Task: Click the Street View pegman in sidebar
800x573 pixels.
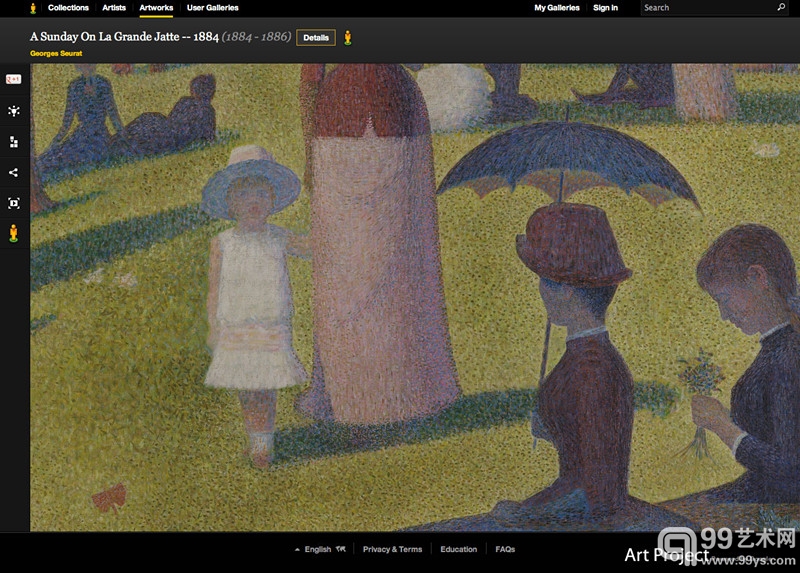Action: (14, 233)
